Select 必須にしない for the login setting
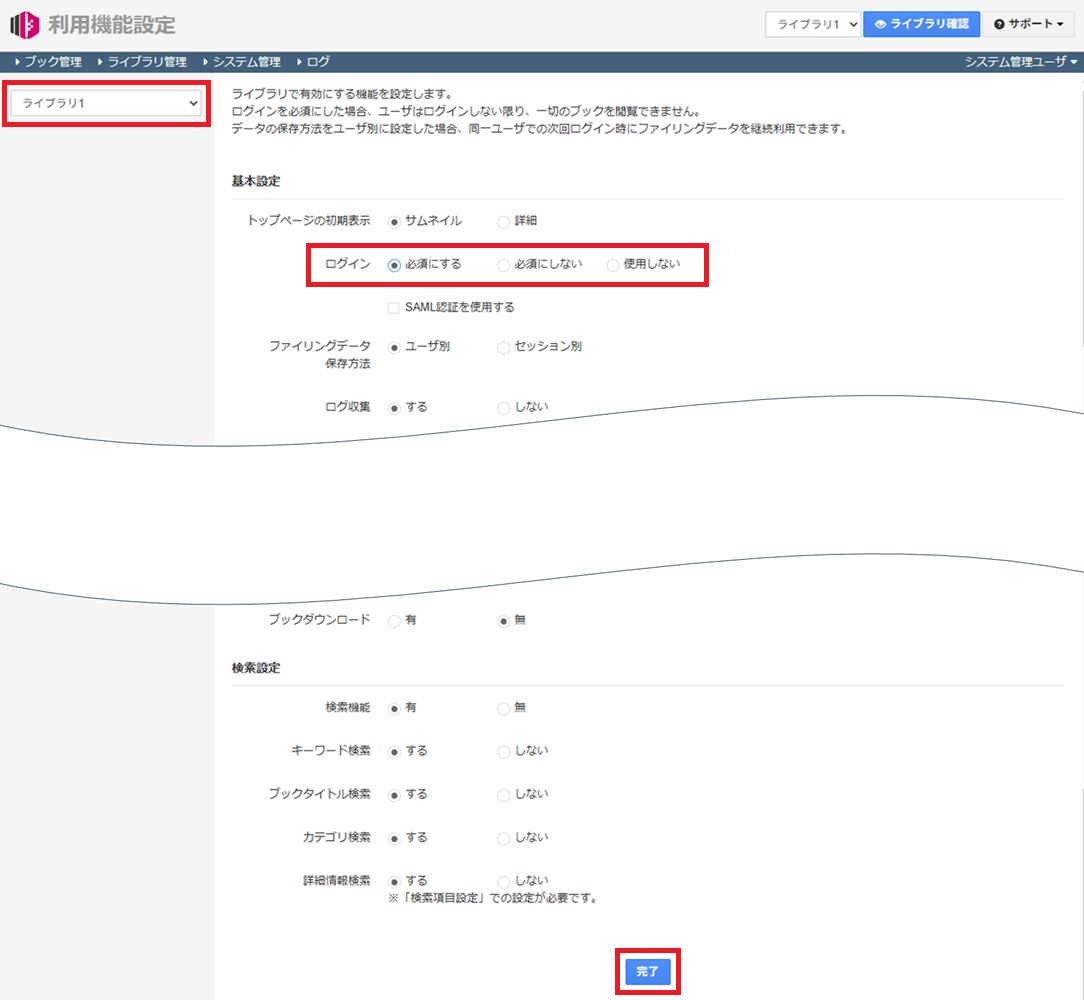Image resolution: width=1084 pixels, height=1000 pixels. pos(503,265)
